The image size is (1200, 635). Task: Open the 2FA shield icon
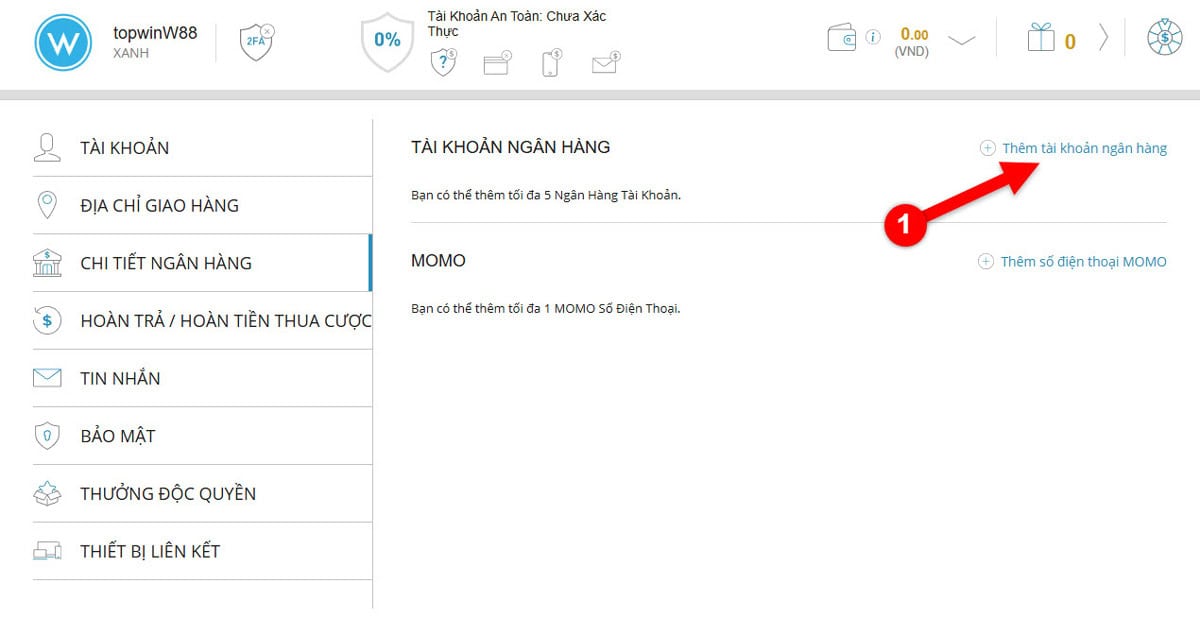257,42
